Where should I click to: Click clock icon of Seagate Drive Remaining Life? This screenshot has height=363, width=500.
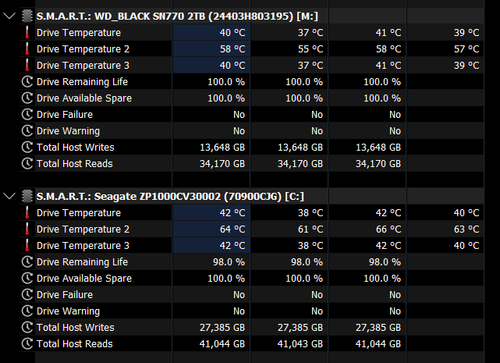[x=27, y=262]
